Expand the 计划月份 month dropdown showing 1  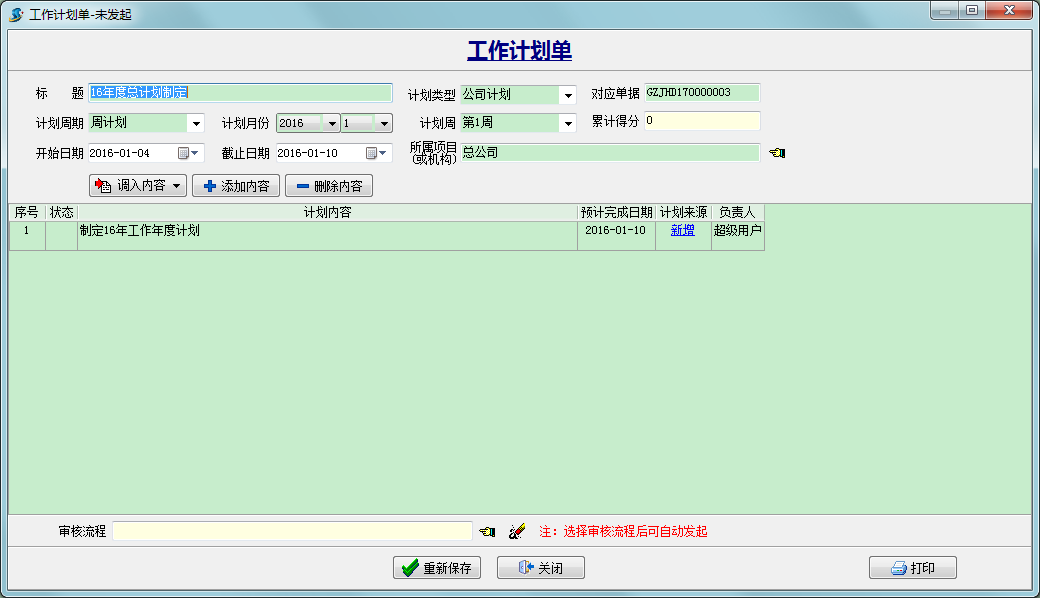[384, 123]
